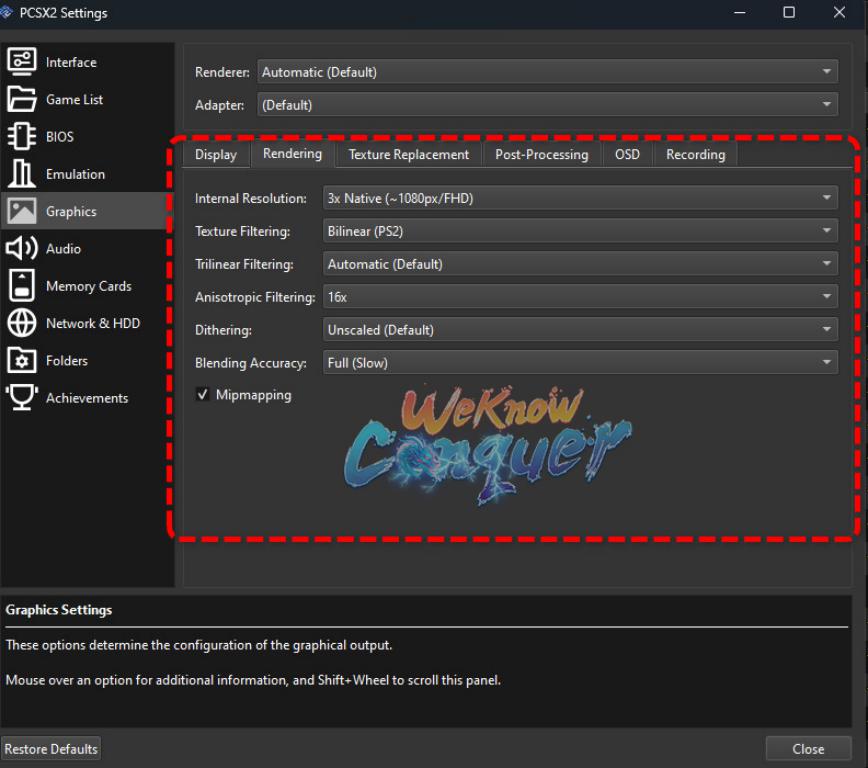Viewport: 868px width, 768px height.
Task: Open the Internal Resolution dropdown
Action: [580, 198]
